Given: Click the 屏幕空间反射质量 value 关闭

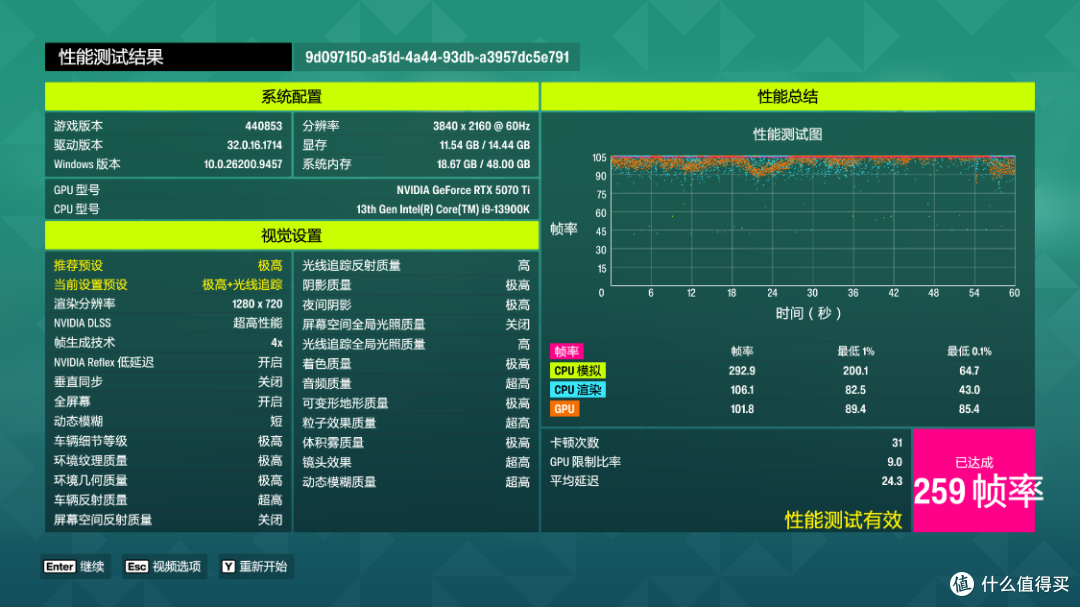Looking at the screenshot, I should pyautogui.click(x=270, y=519).
